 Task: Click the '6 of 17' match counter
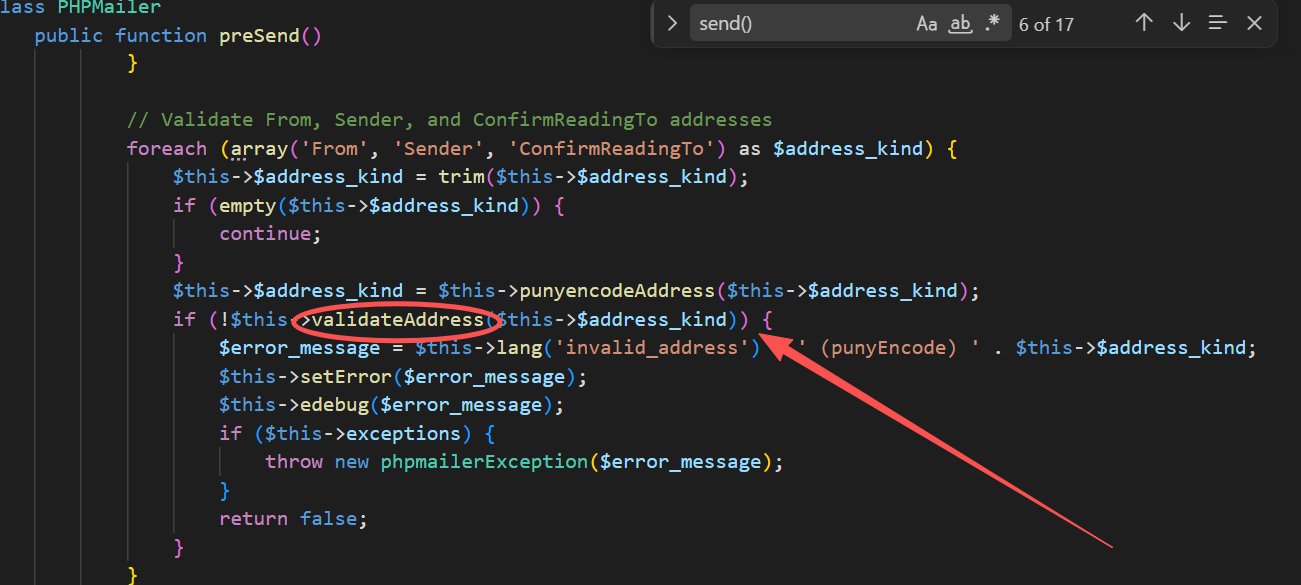(1046, 25)
